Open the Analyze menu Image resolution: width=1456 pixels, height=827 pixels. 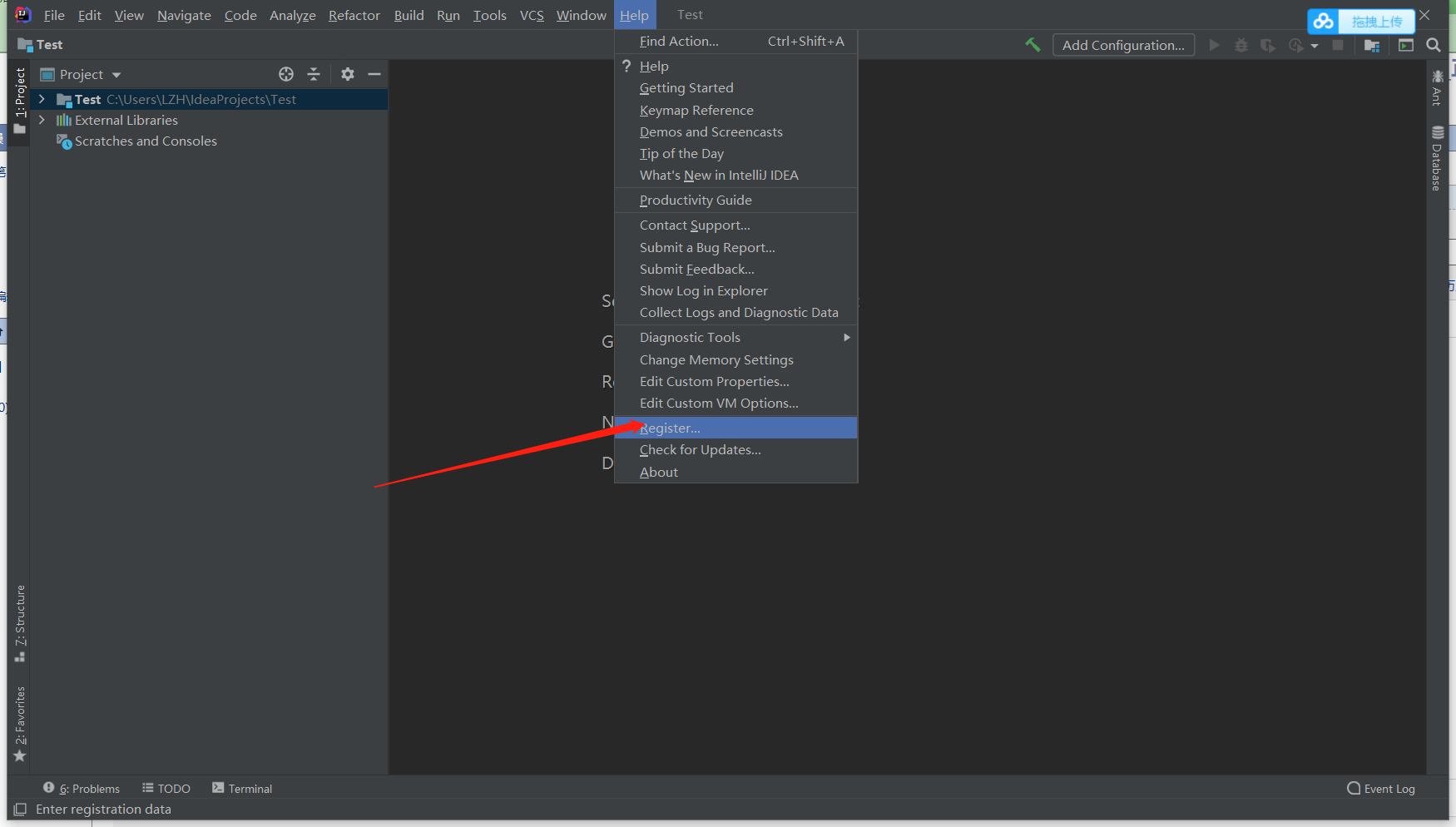coord(293,15)
